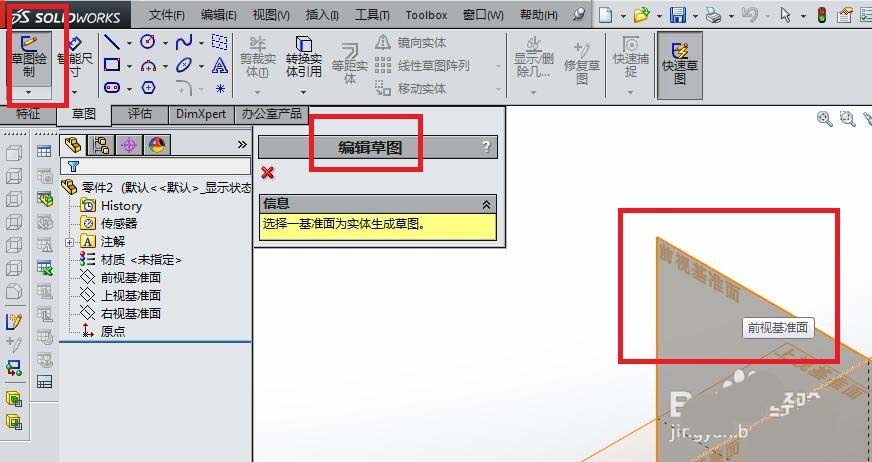Viewport: 872px width, 462px height.
Task: Select the Ellipse sketch tool
Action: coord(184,65)
